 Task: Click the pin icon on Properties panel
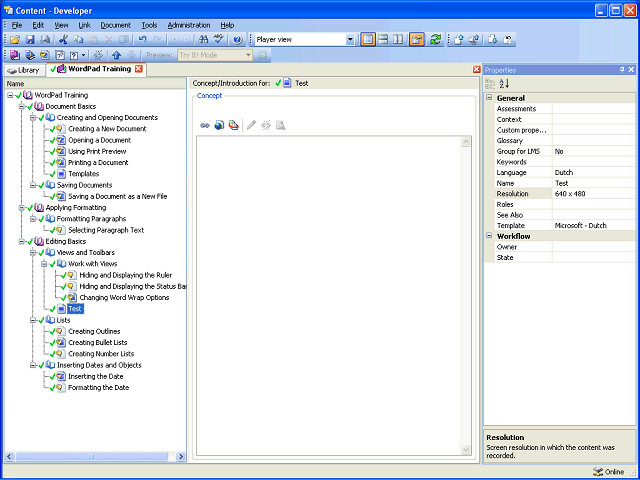(622, 70)
